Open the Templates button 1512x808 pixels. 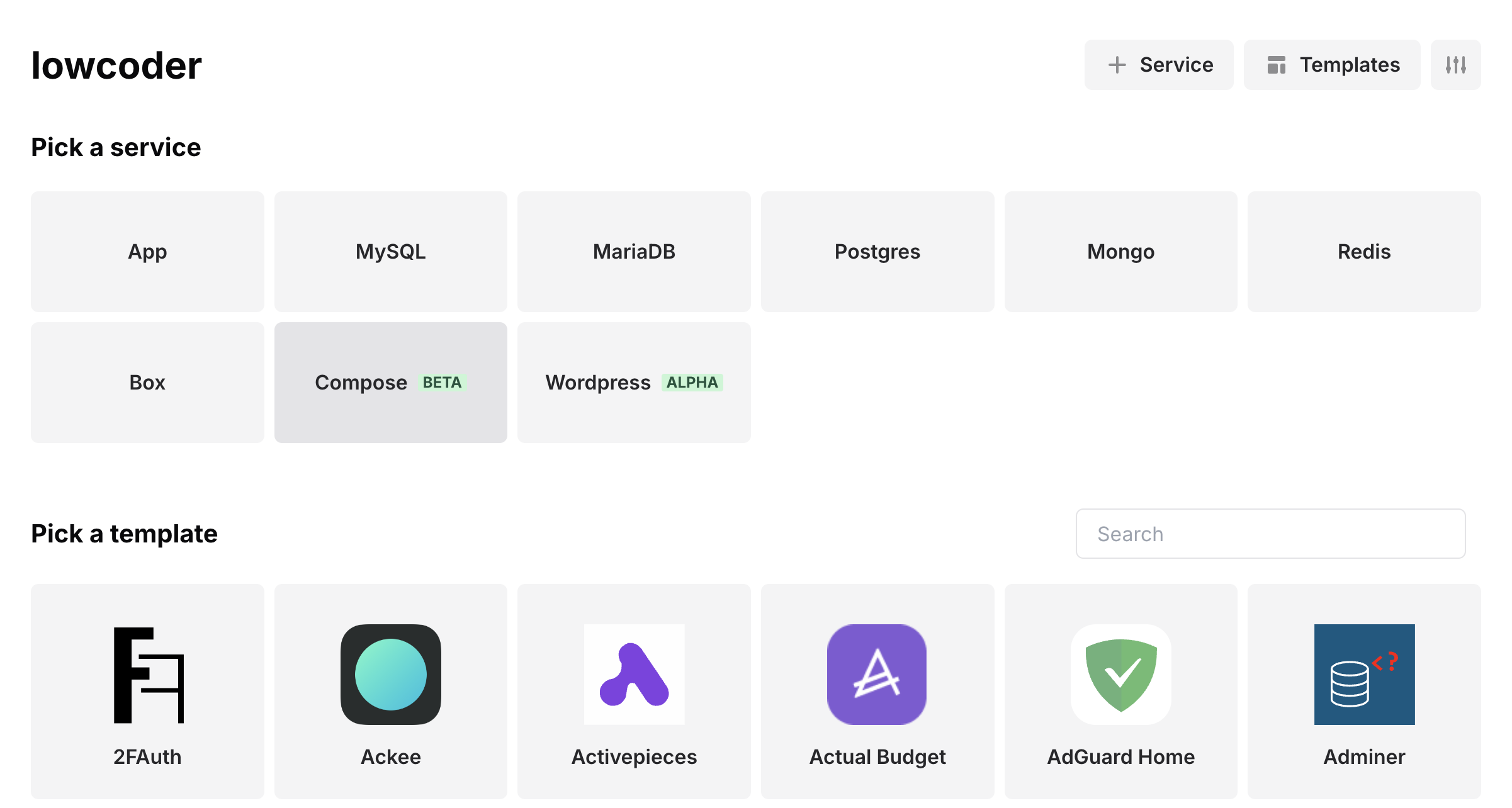[1332, 65]
